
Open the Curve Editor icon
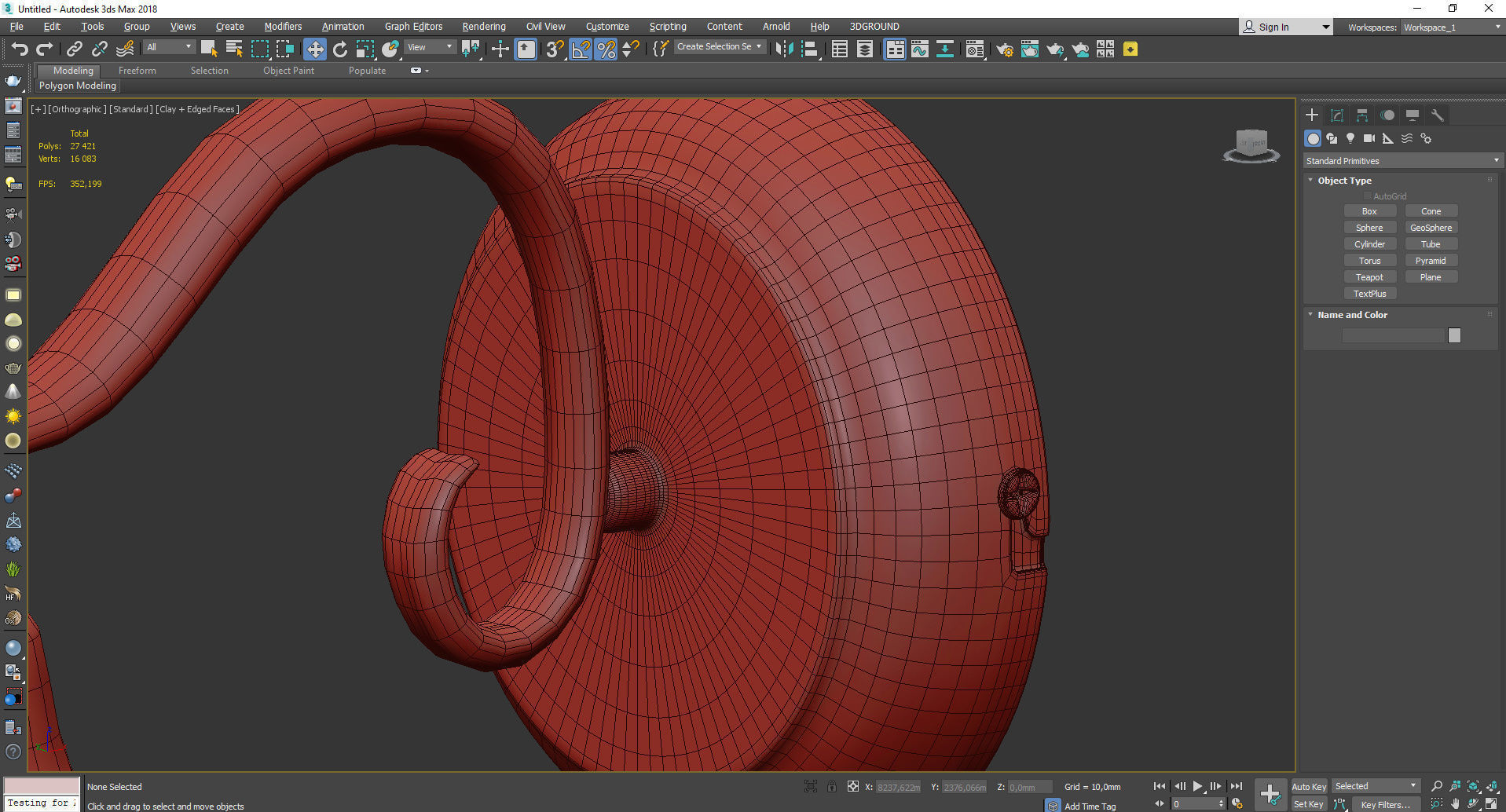click(919, 49)
